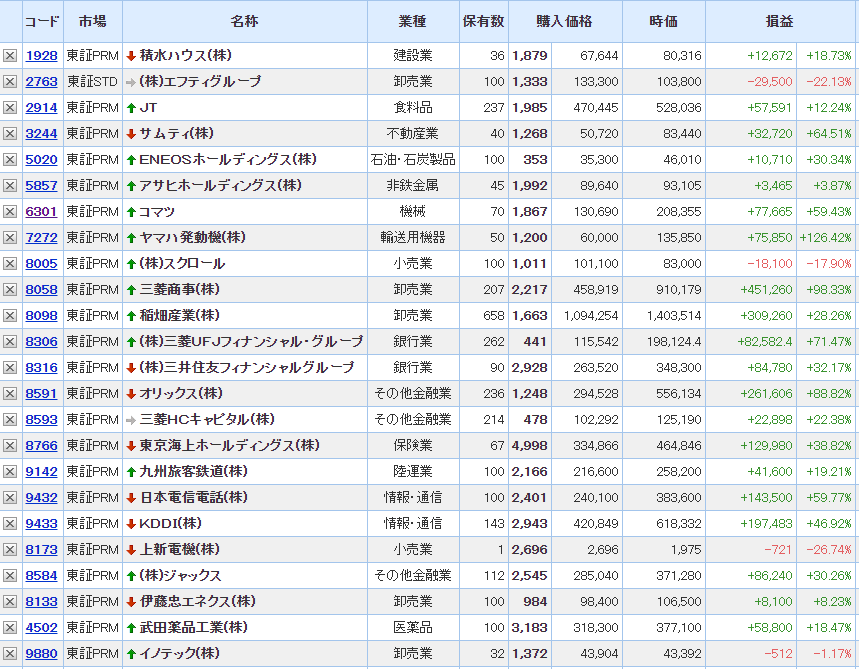This screenshot has width=859, height=669.
Task: Select the market value 1,403,514
Action: 674,316
